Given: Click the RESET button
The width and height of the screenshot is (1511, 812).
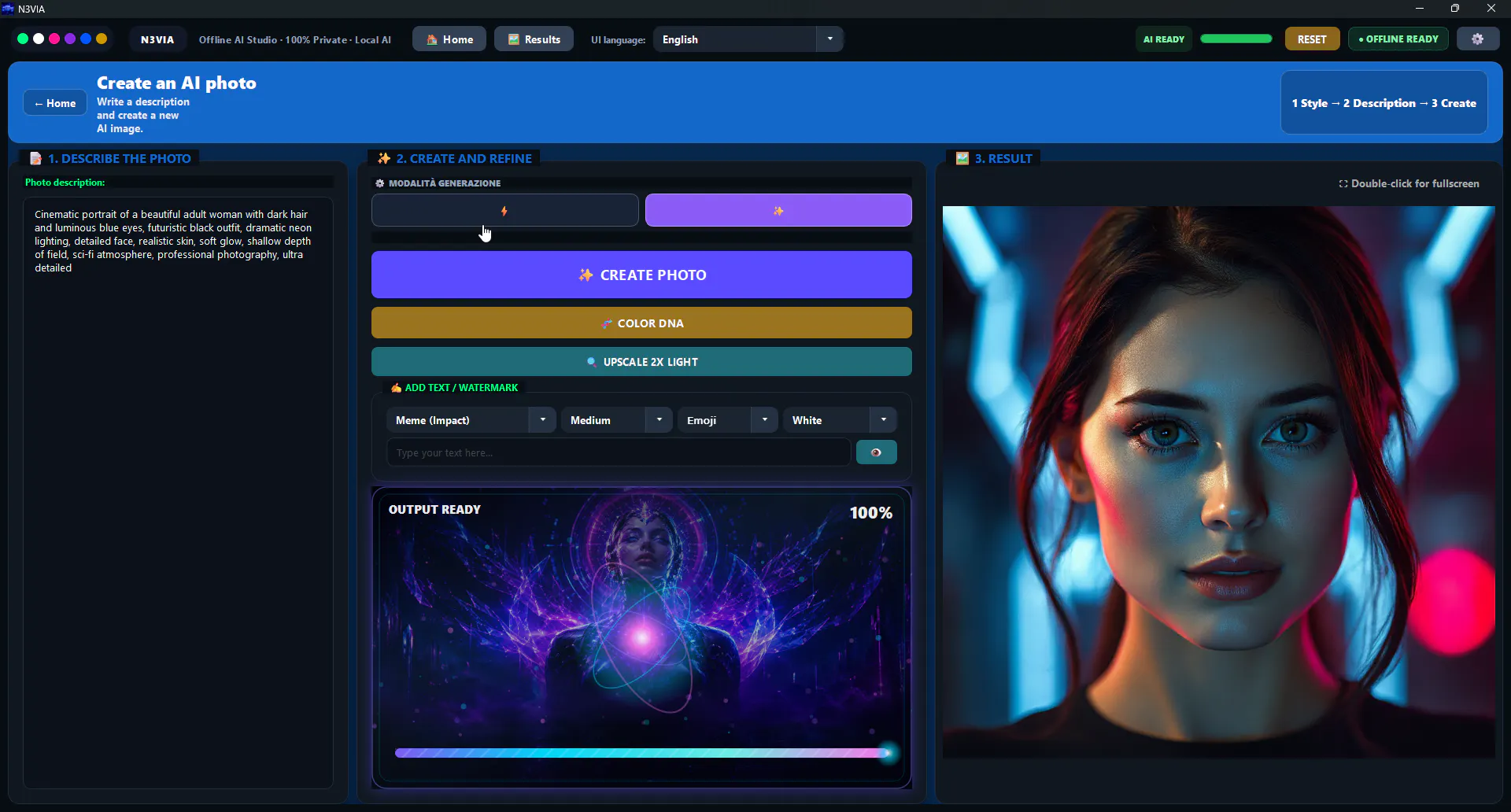Looking at the screenshot, I should coord(1312,39).
